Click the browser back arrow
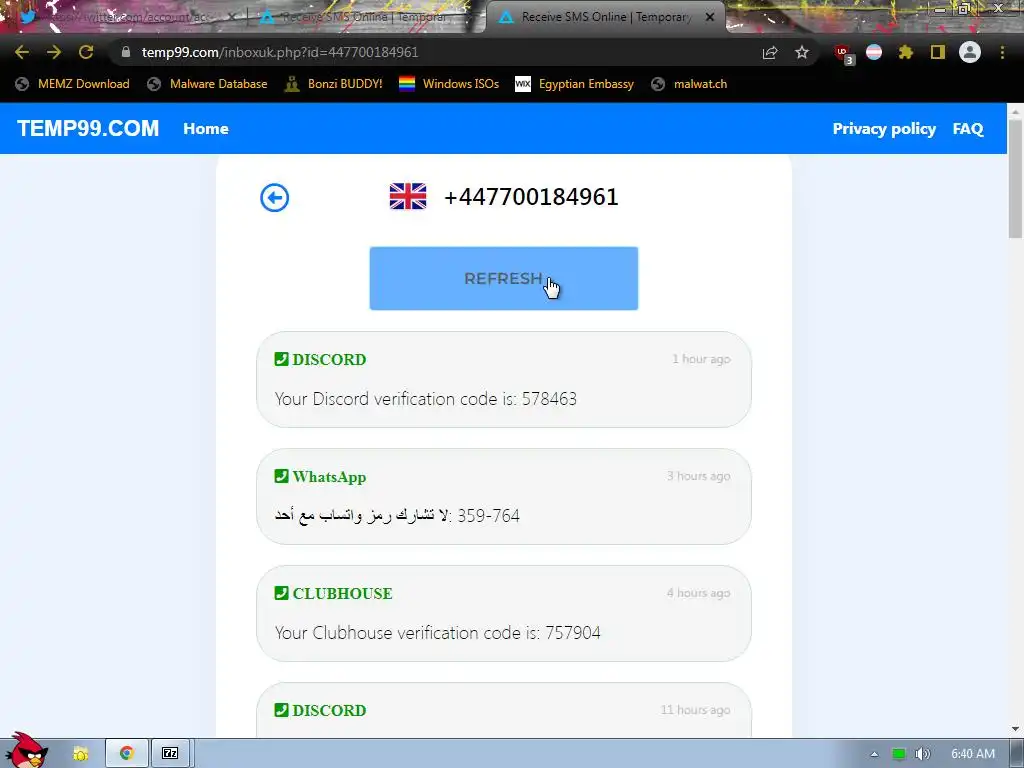 coord(22,52)
